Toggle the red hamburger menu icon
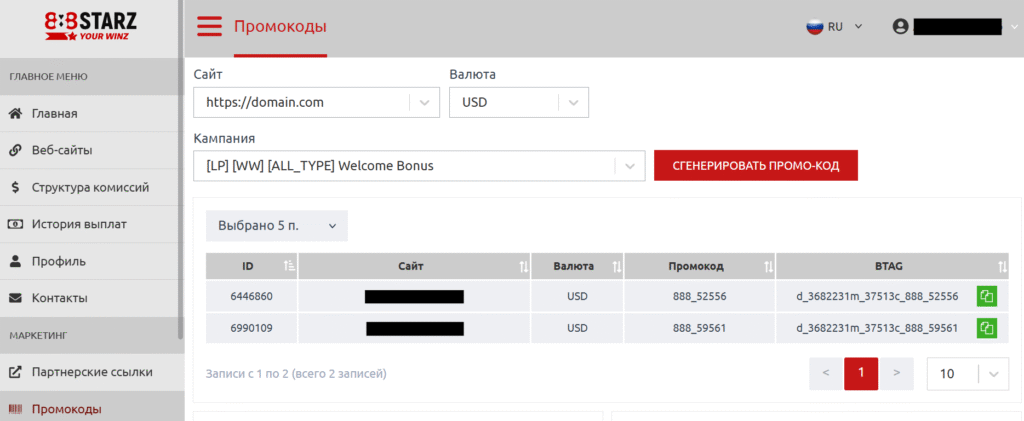 210,26
